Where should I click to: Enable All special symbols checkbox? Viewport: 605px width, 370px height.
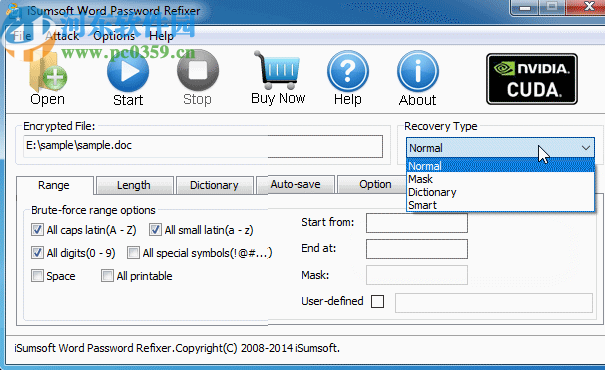coord(133,253)
